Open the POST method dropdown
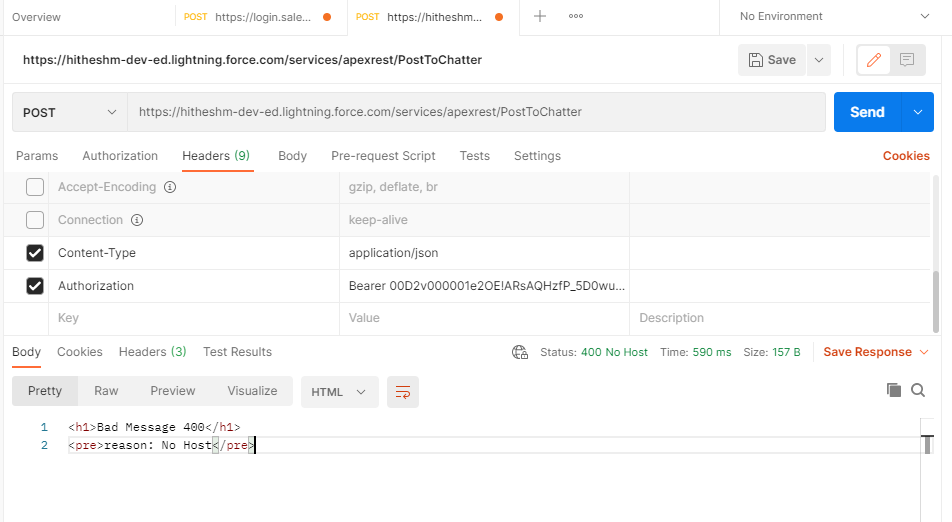The image size is (952, 522). pyautogui.click(x=70, y=113)
